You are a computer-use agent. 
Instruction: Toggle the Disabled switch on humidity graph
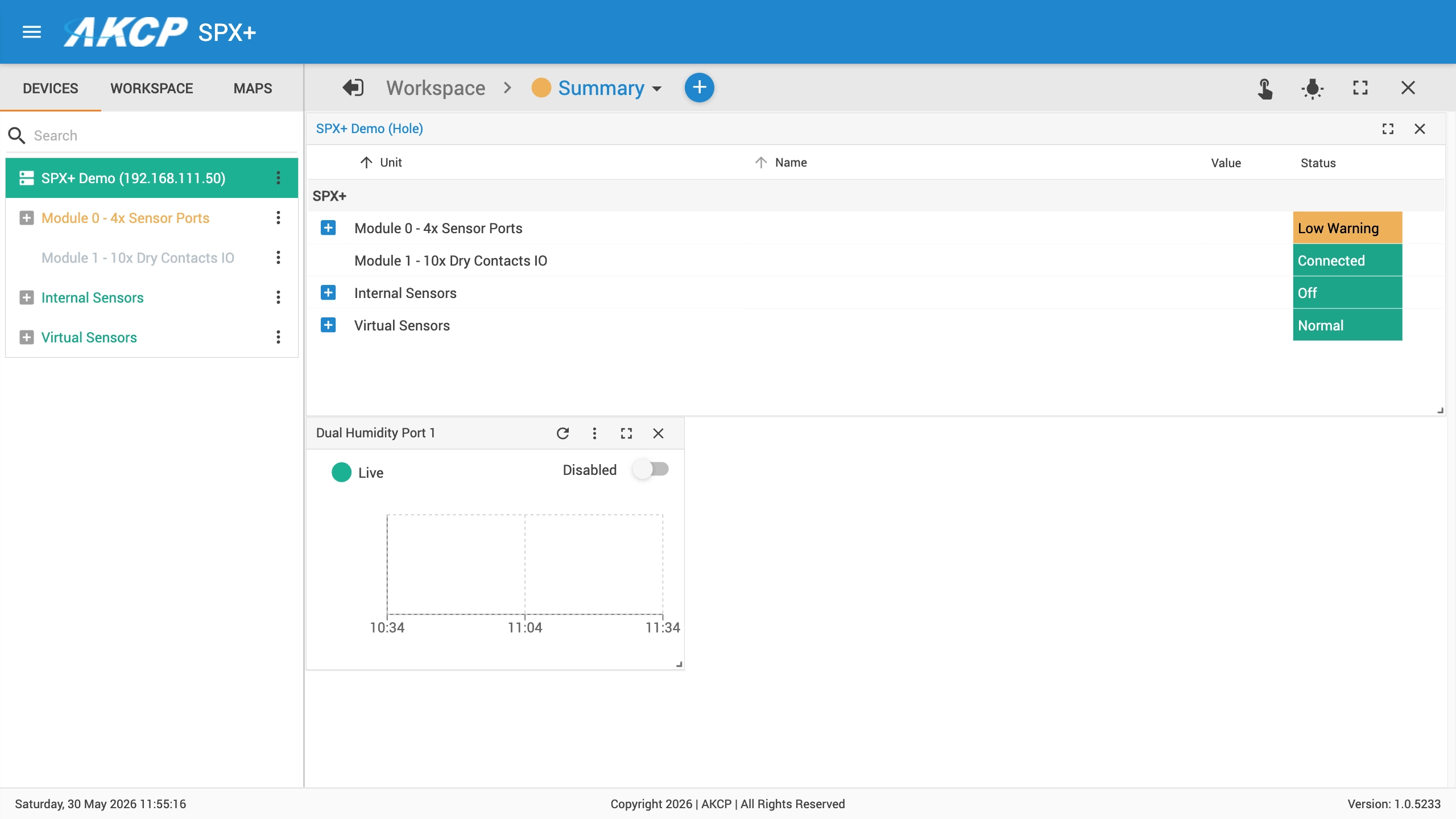652,469
